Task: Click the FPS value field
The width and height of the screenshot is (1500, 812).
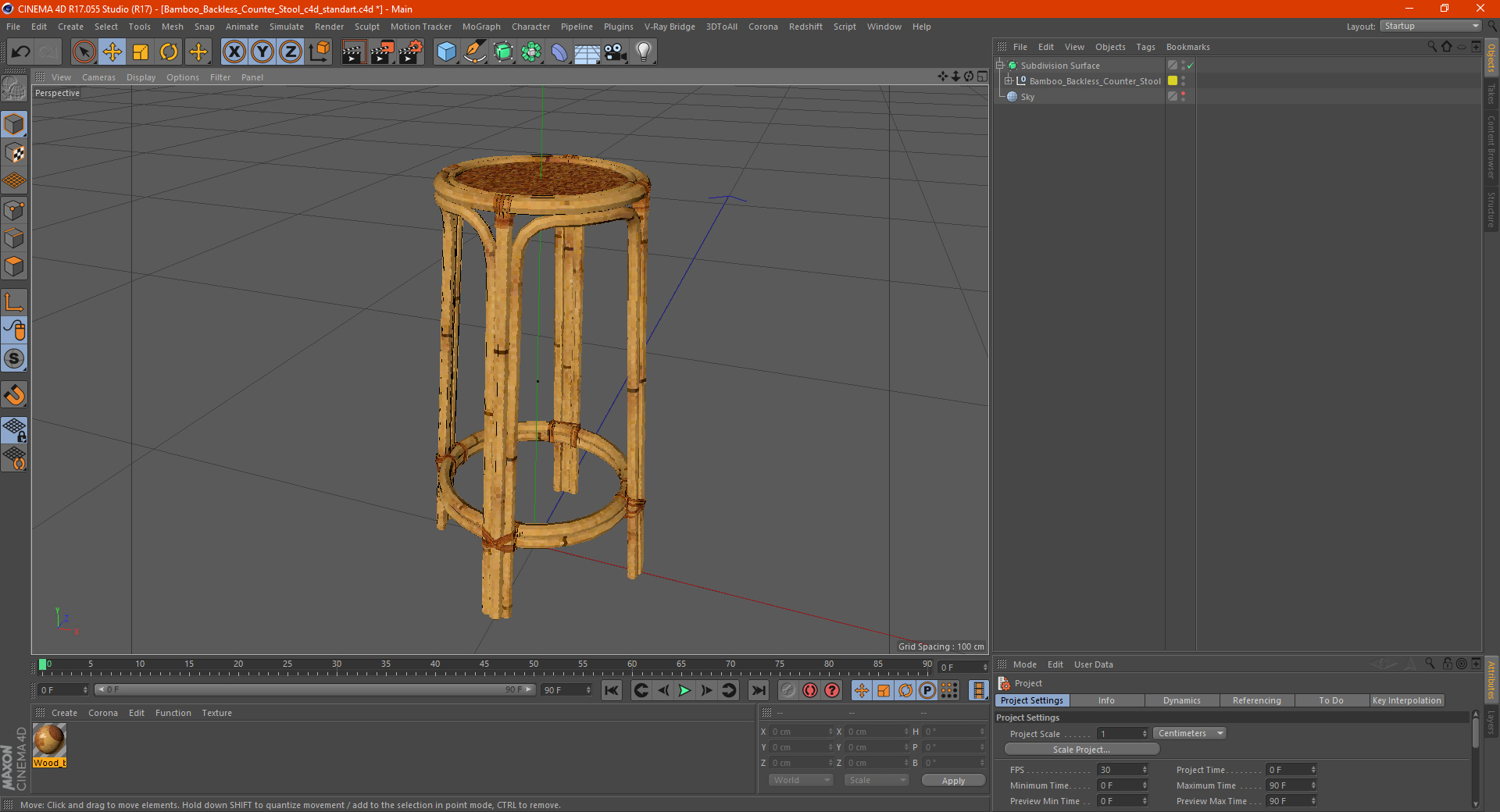Action: [1118, 770]
